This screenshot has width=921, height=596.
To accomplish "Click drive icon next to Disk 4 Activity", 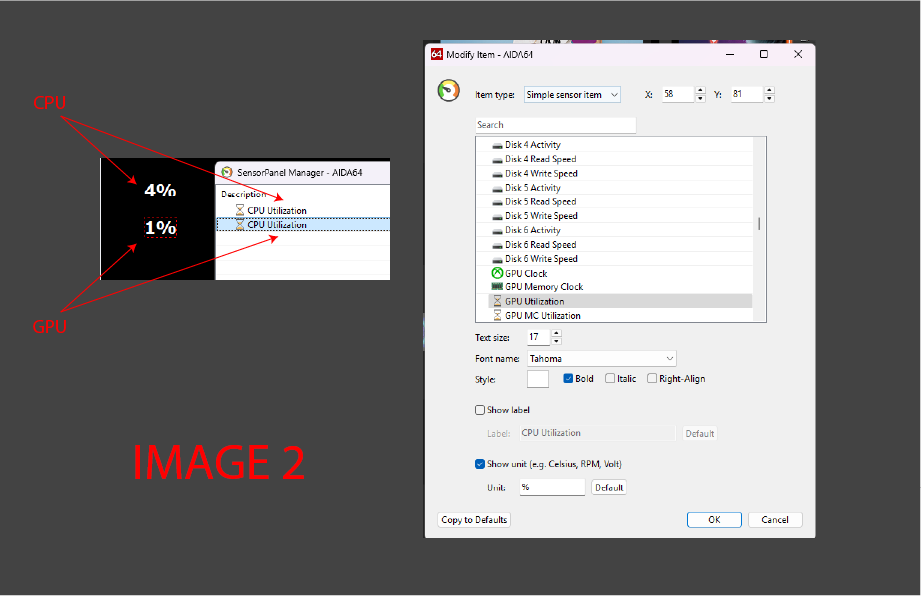I will (x=498, y=145).
